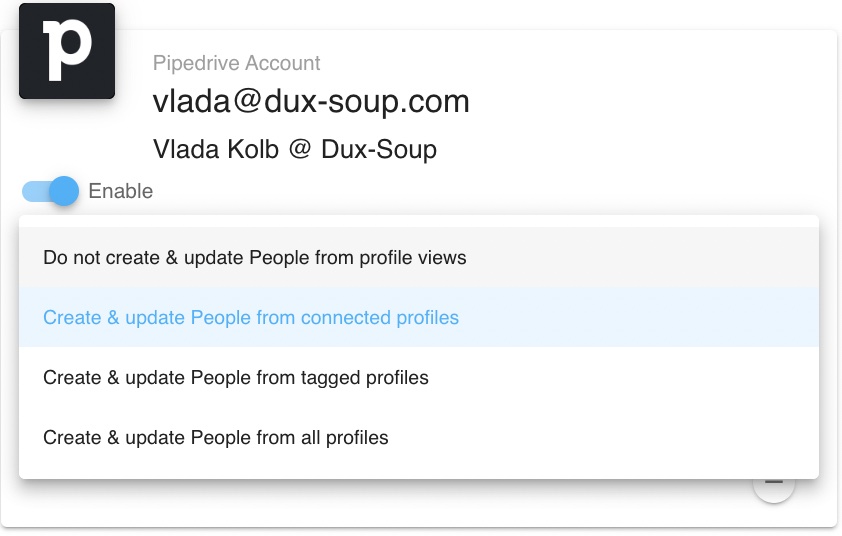Image resolution: width=842 pixels, height=536 pixels.
Task: Pick Create & update People from all profiles
Action: tap(419, 438)
